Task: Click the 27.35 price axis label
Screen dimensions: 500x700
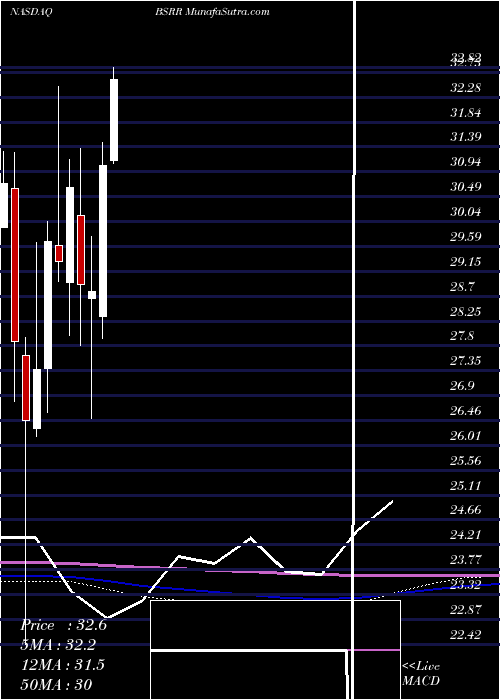Action: pos(465,361)
